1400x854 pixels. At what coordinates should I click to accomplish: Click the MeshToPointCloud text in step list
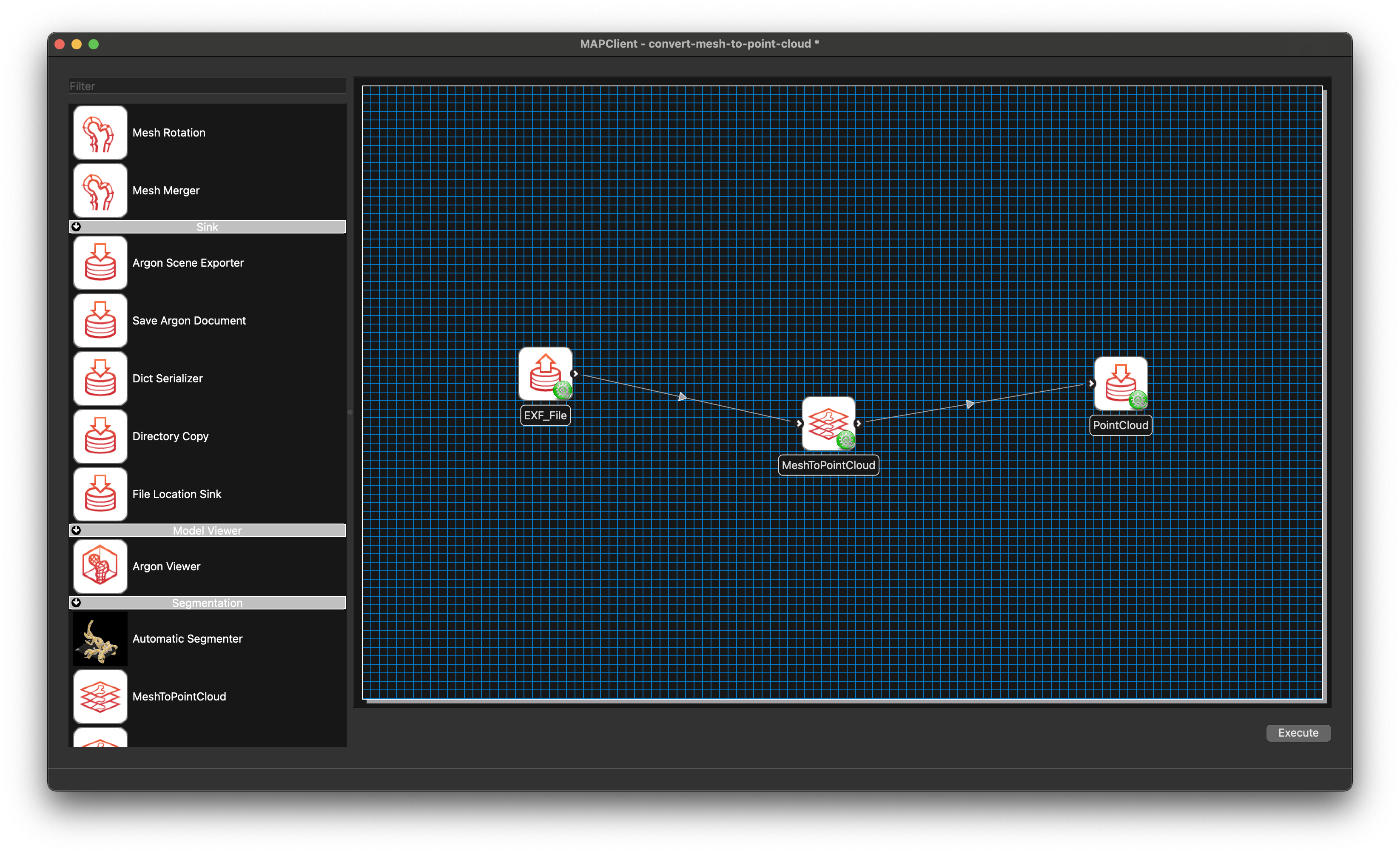[x=179, y=697]
